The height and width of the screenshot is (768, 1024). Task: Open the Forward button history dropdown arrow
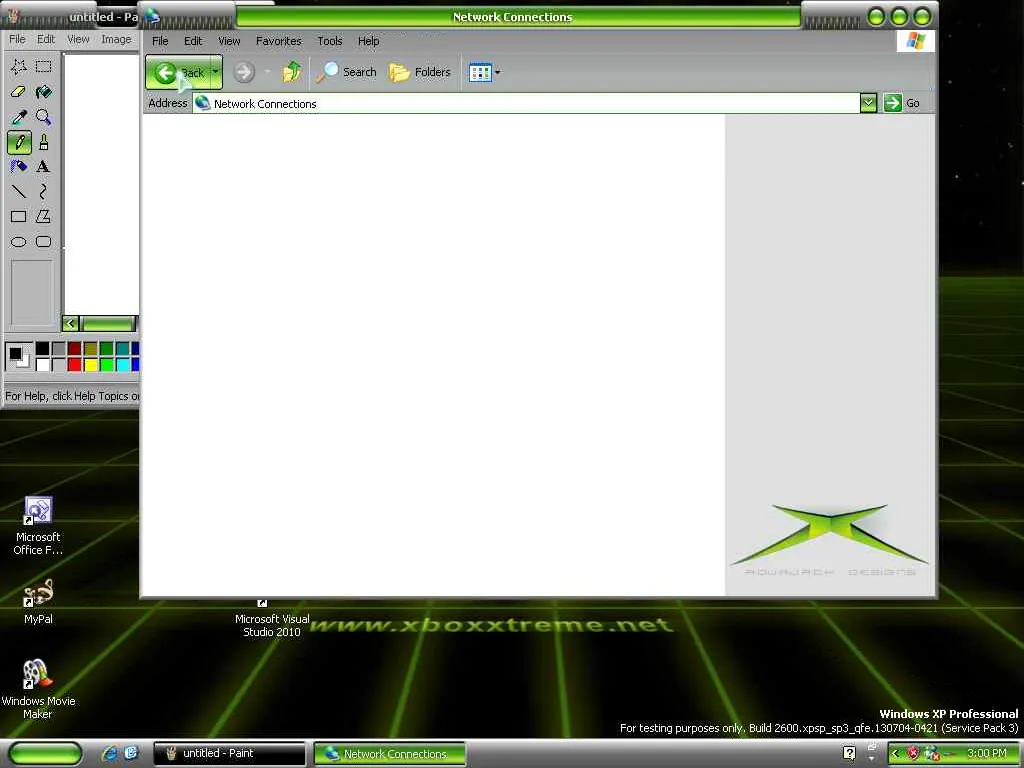tap(267, 72)
